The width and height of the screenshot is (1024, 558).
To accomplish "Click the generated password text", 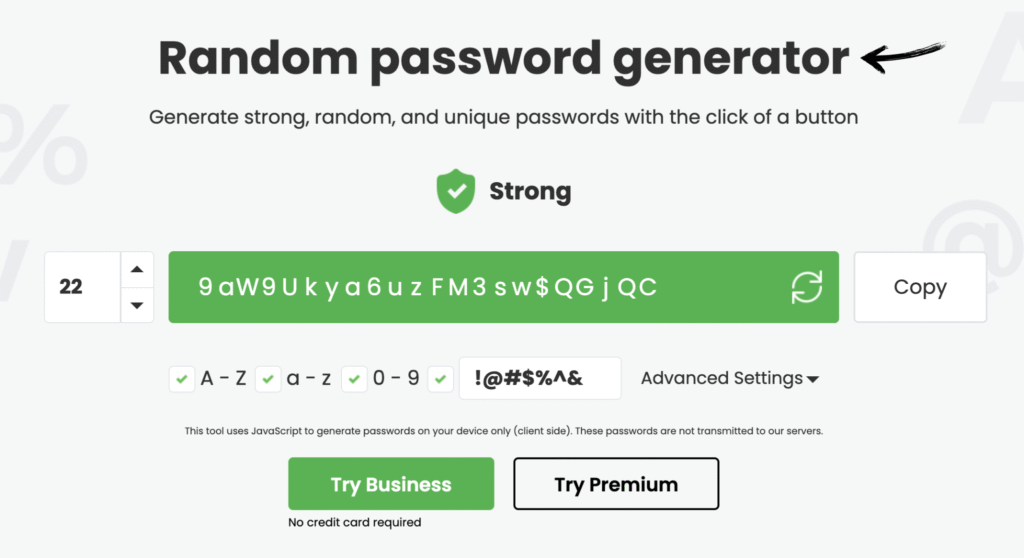I will pos(428,287).
